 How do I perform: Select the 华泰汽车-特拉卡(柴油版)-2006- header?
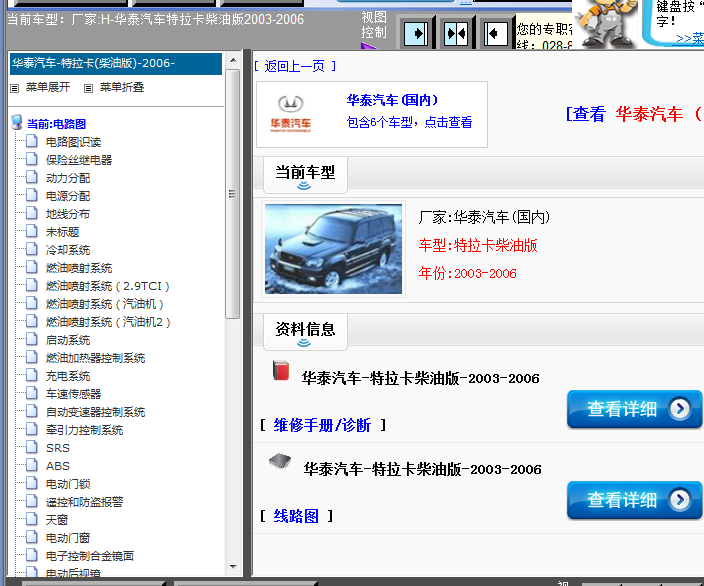pos(116,63)
